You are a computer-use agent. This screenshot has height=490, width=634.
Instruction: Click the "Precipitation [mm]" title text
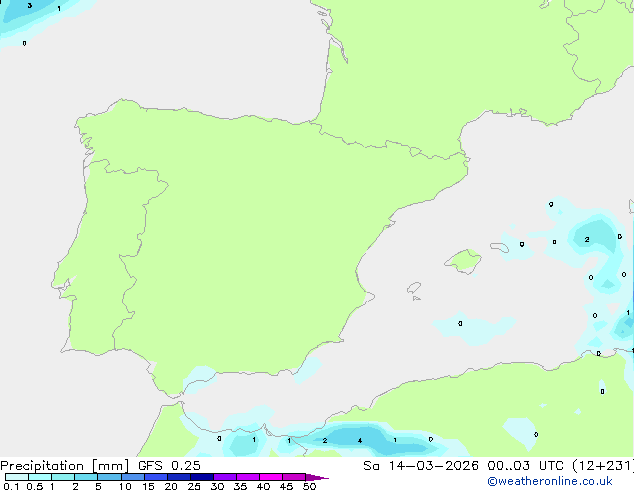point(65,466)
